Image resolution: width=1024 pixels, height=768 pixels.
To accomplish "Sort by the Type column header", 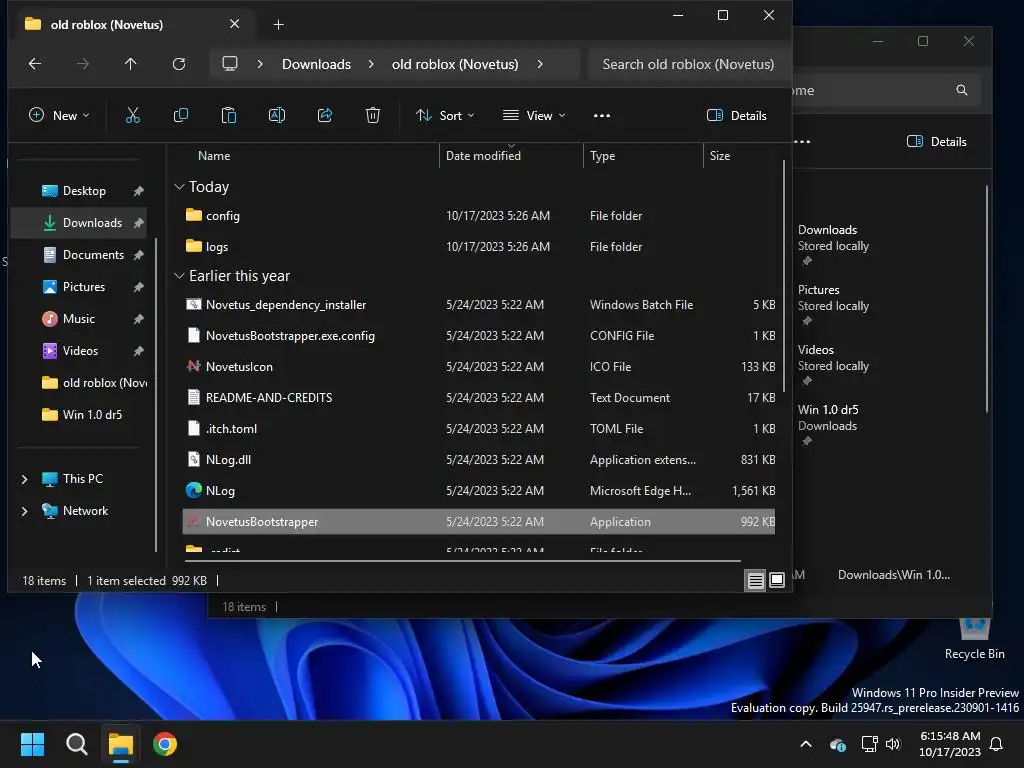I will click(602, 156).
